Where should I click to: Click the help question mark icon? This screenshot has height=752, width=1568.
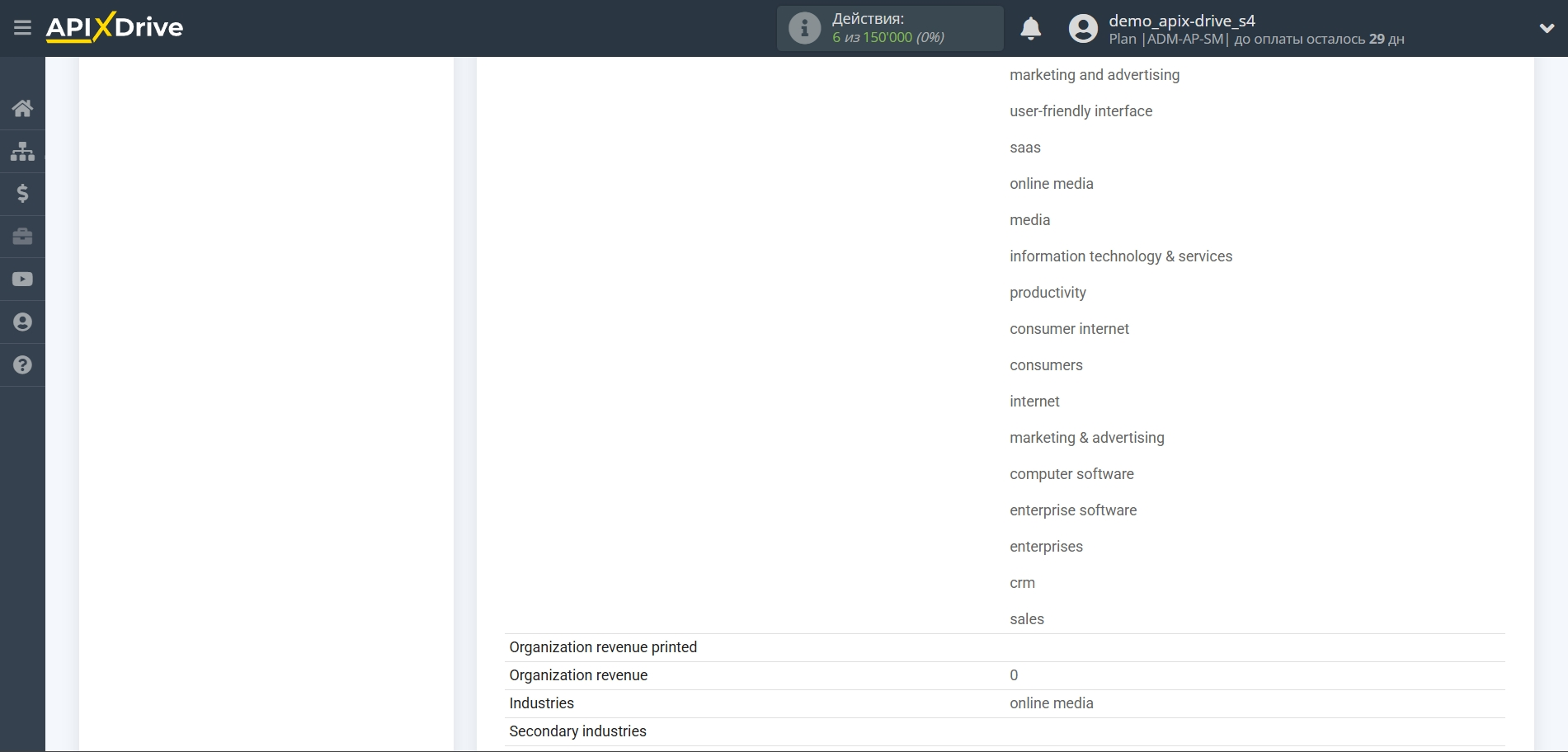pos(22,364)
